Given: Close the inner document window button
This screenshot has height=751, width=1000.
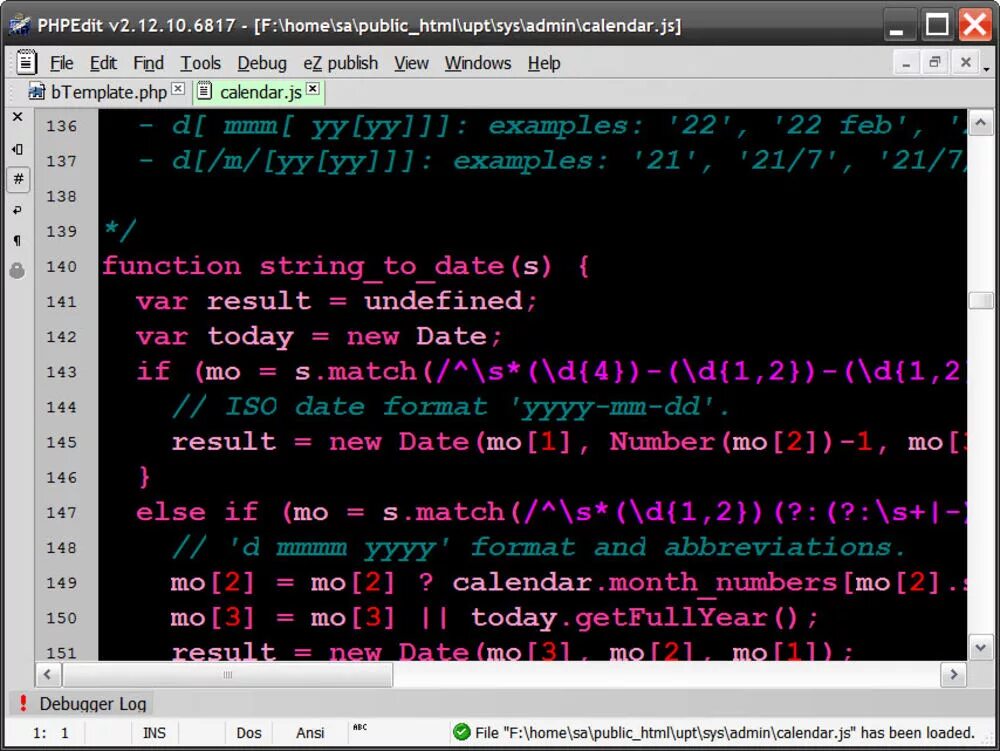Looking at the screenshot, I should pyautogui.click(x=966, y=62).
